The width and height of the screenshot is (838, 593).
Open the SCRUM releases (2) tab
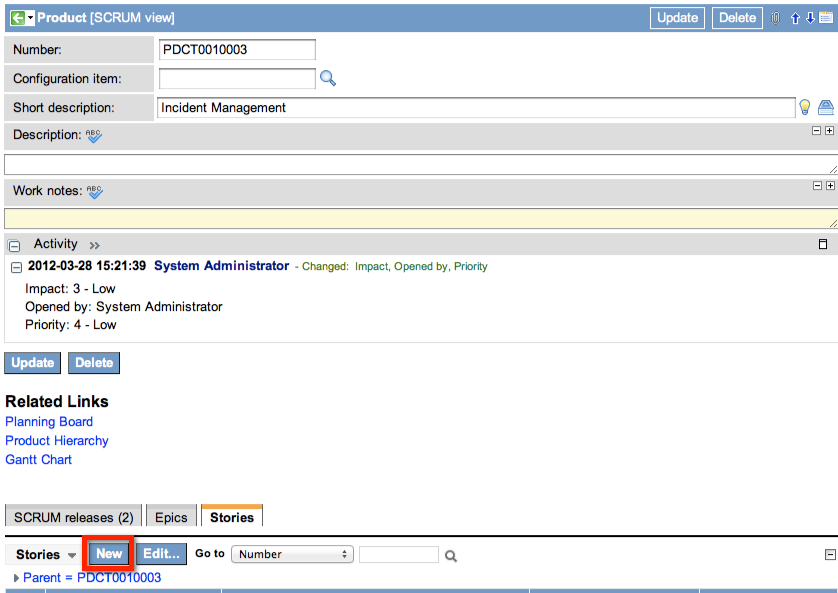coord(73,517)
